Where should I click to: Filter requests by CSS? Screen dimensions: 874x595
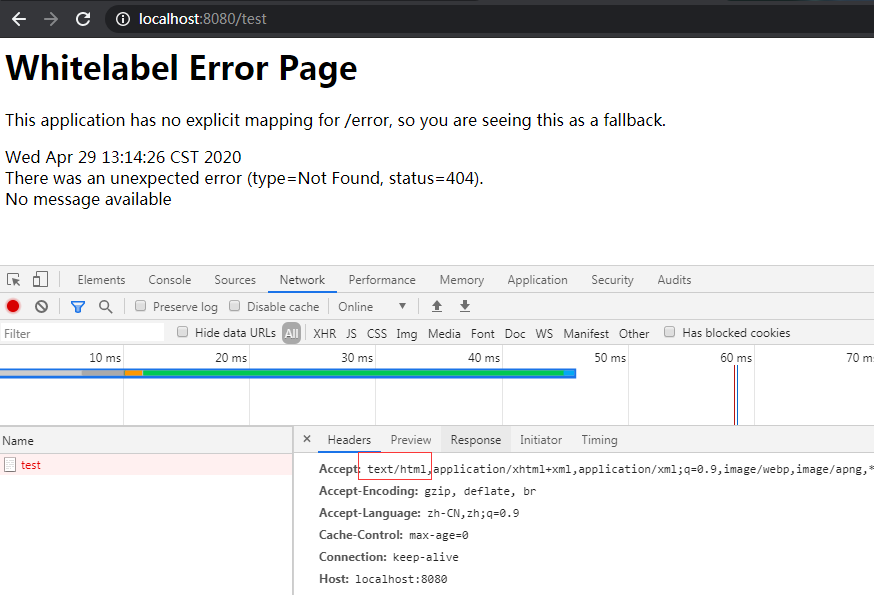[x=377, y=333]
